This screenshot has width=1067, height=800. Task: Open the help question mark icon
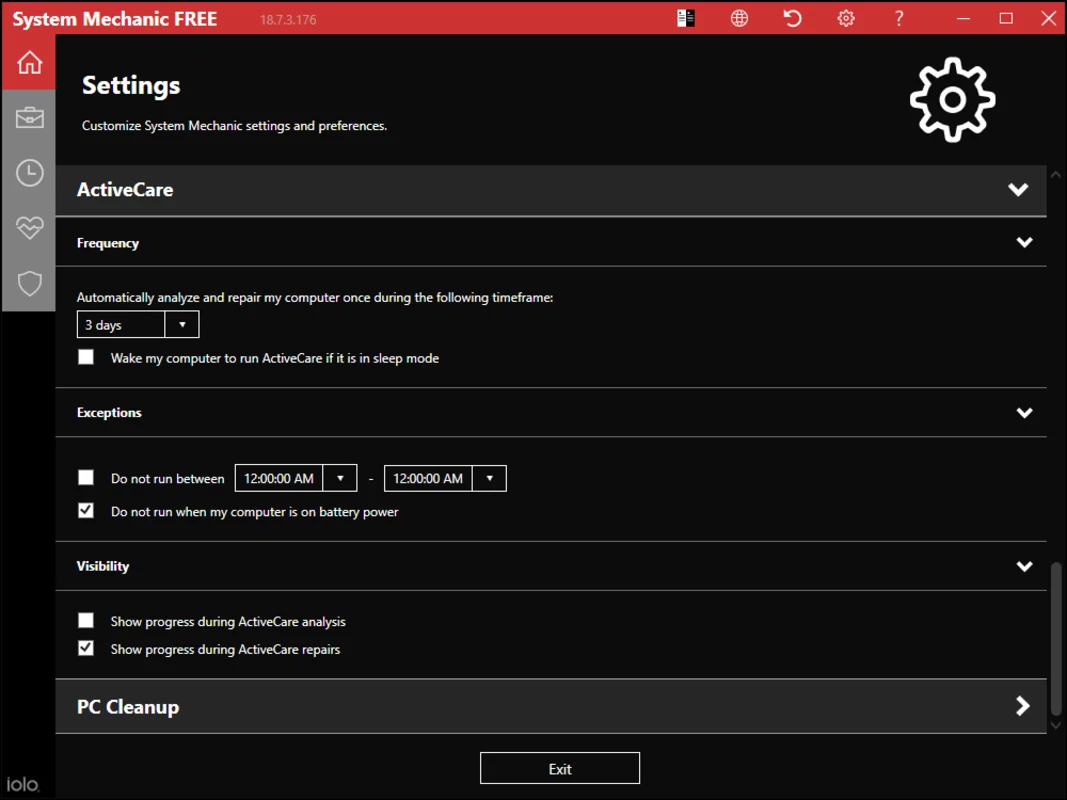pyautogui.click(x=899, y=18)
